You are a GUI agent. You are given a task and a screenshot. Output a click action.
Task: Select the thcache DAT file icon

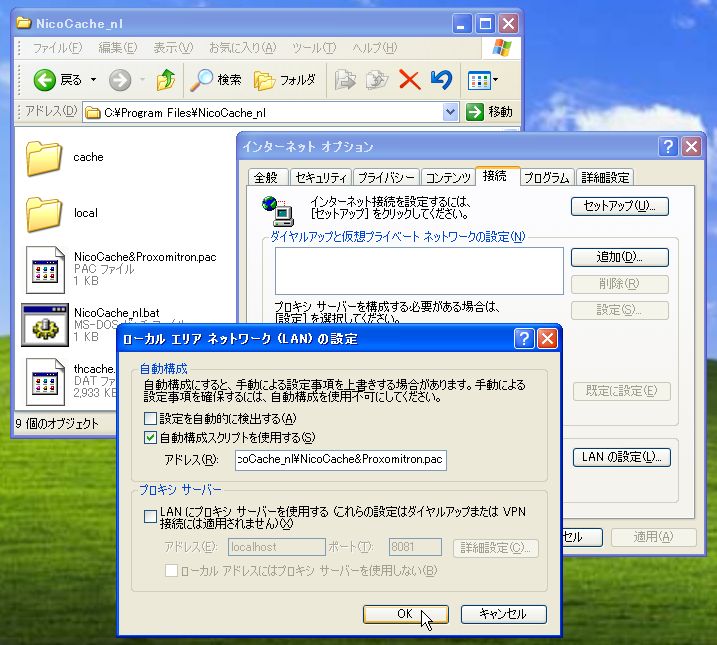45,382
